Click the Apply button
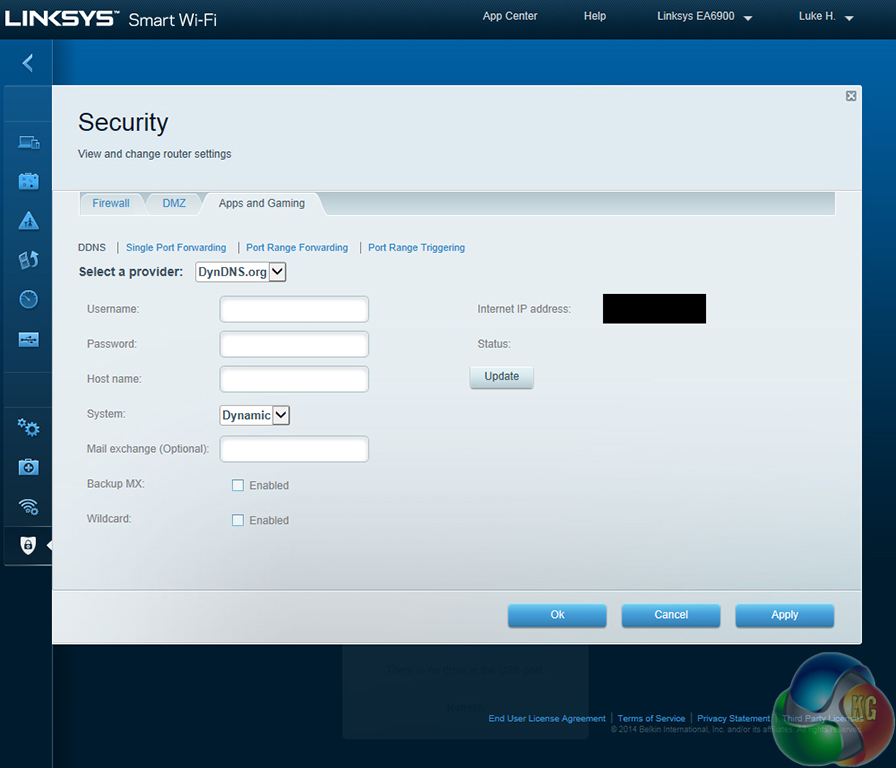Screen dimensions: 896x768 click(785, 615)
